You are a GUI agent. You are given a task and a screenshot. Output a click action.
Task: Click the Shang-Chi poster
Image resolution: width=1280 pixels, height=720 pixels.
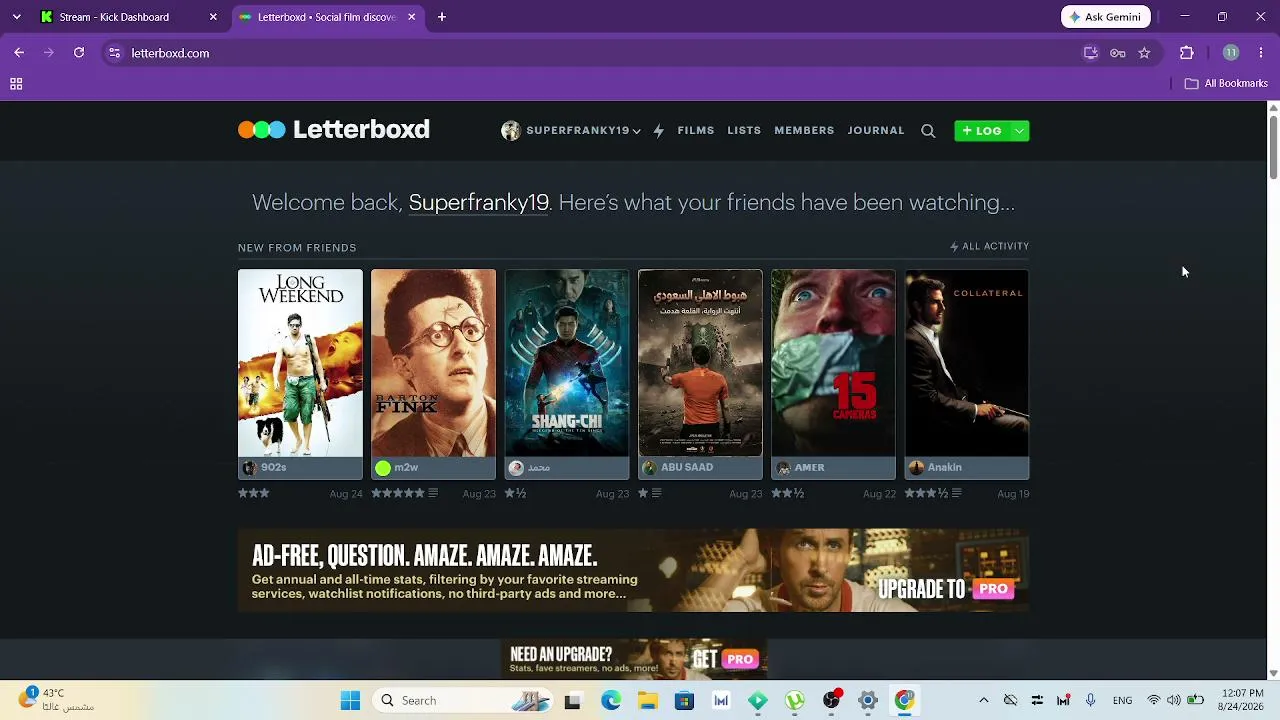pyautogui.click(x=567, y=363)
